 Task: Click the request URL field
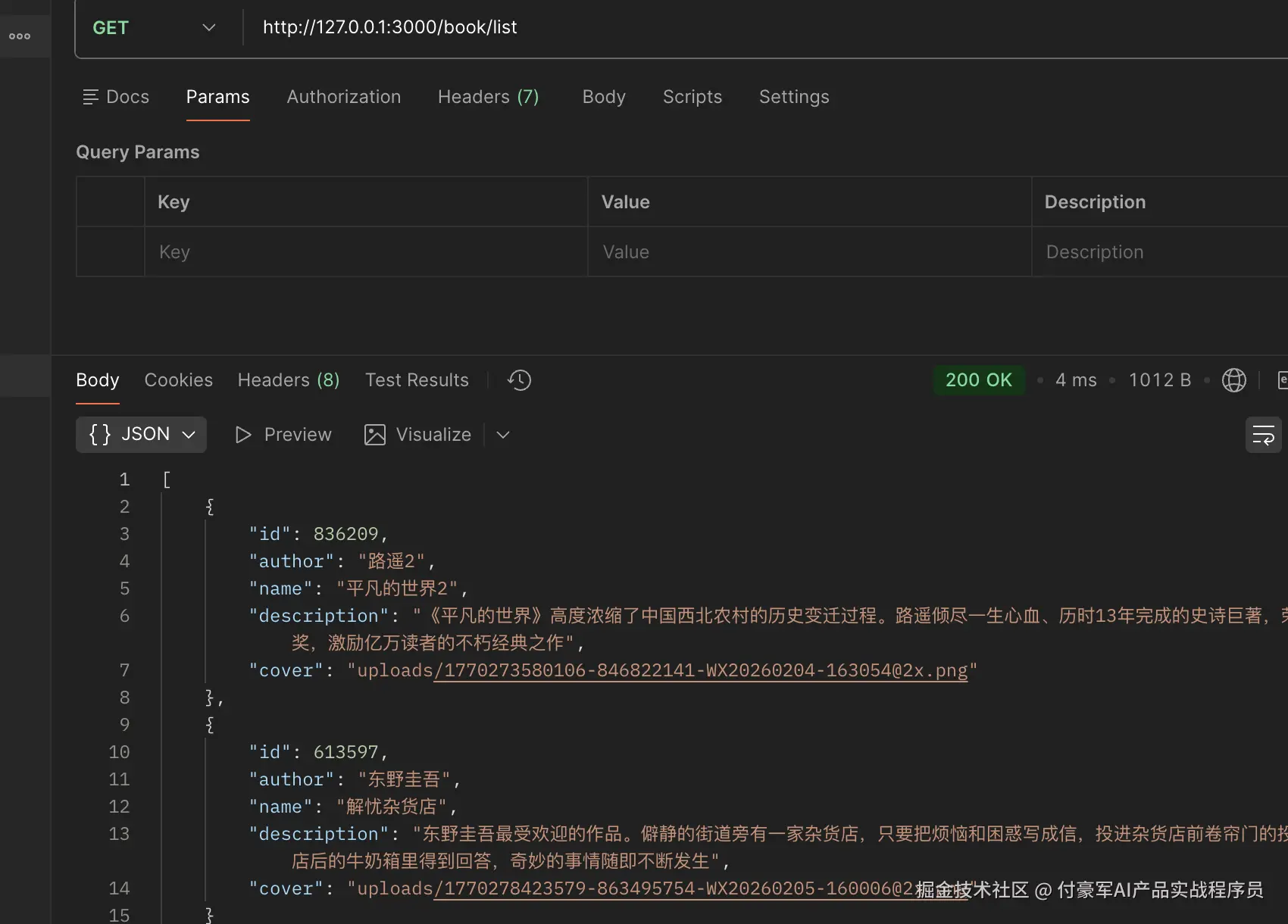[765, 27]
